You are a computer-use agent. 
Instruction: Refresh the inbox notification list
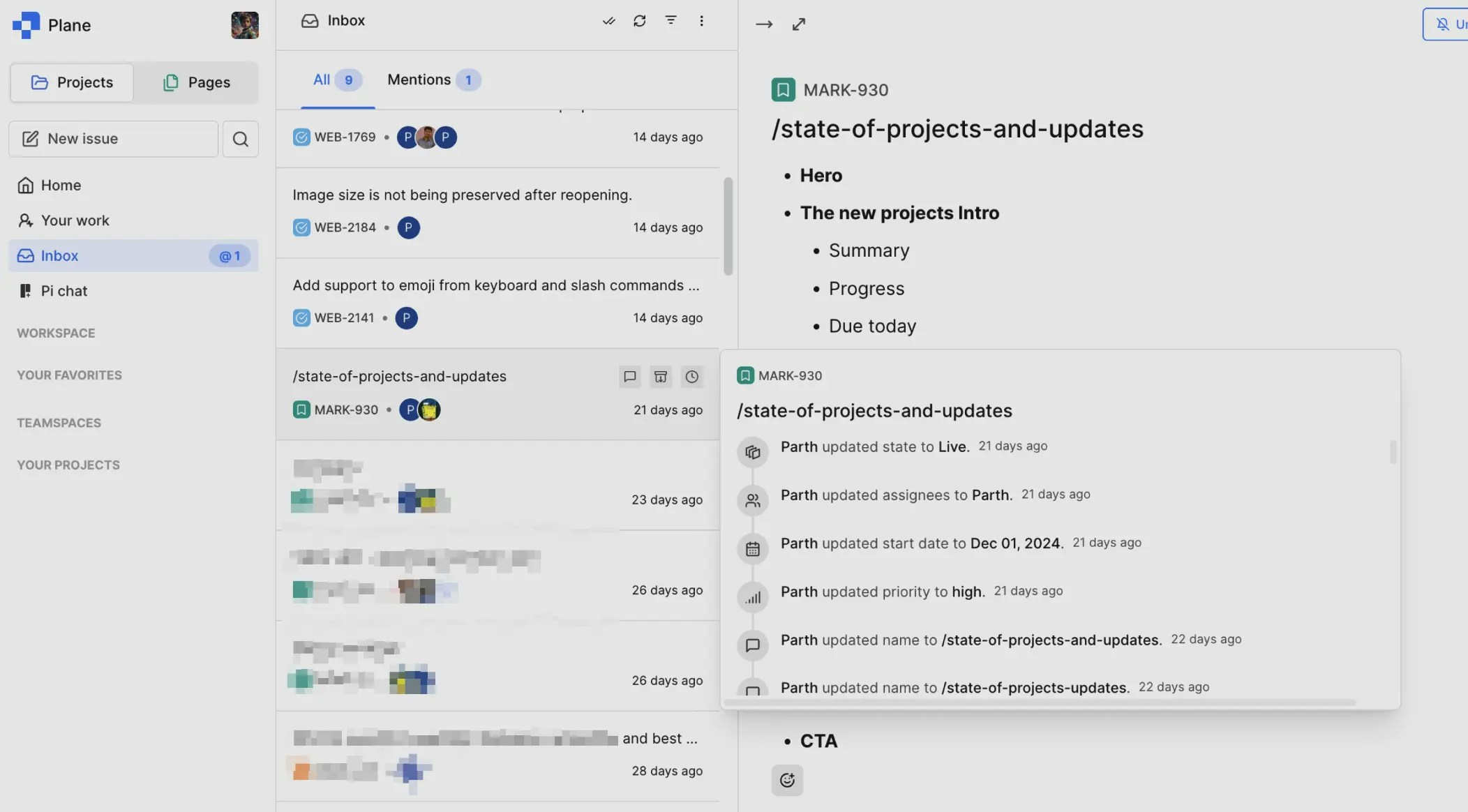639,20
